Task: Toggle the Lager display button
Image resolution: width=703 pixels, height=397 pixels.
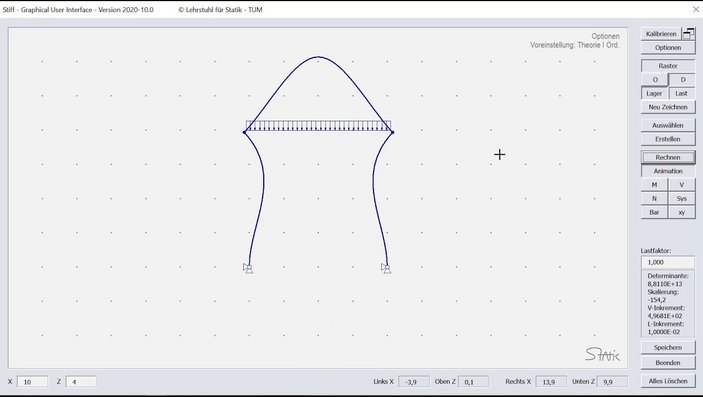Action: (654, 93)
